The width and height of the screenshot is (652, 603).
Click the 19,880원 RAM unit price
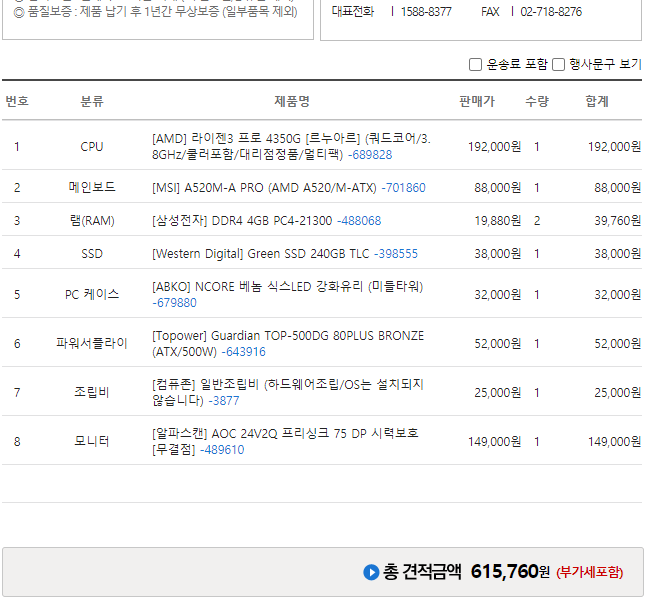498,221
